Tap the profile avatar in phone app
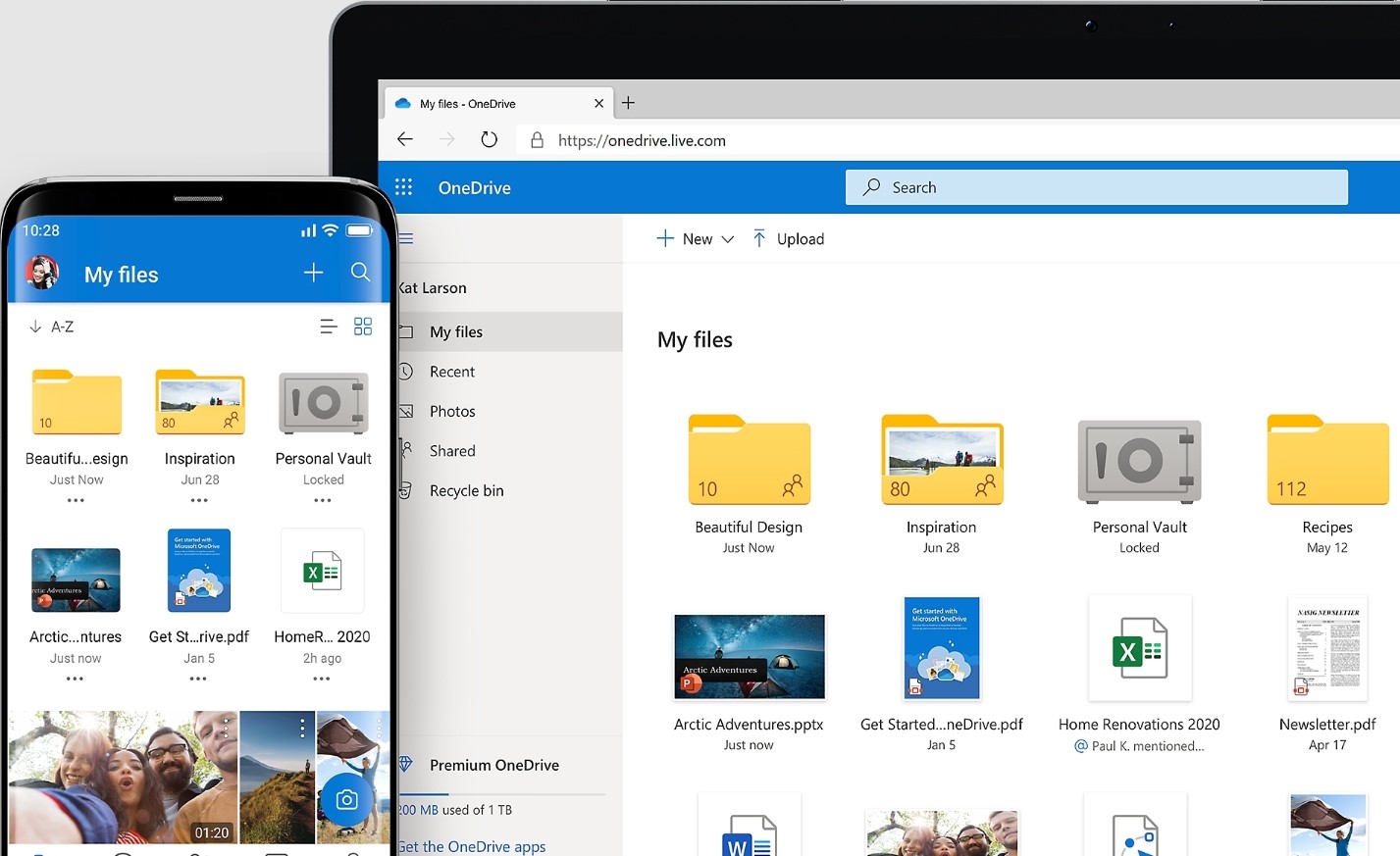Viewport: 1400px width, 856px height. [x=42, y=273]
